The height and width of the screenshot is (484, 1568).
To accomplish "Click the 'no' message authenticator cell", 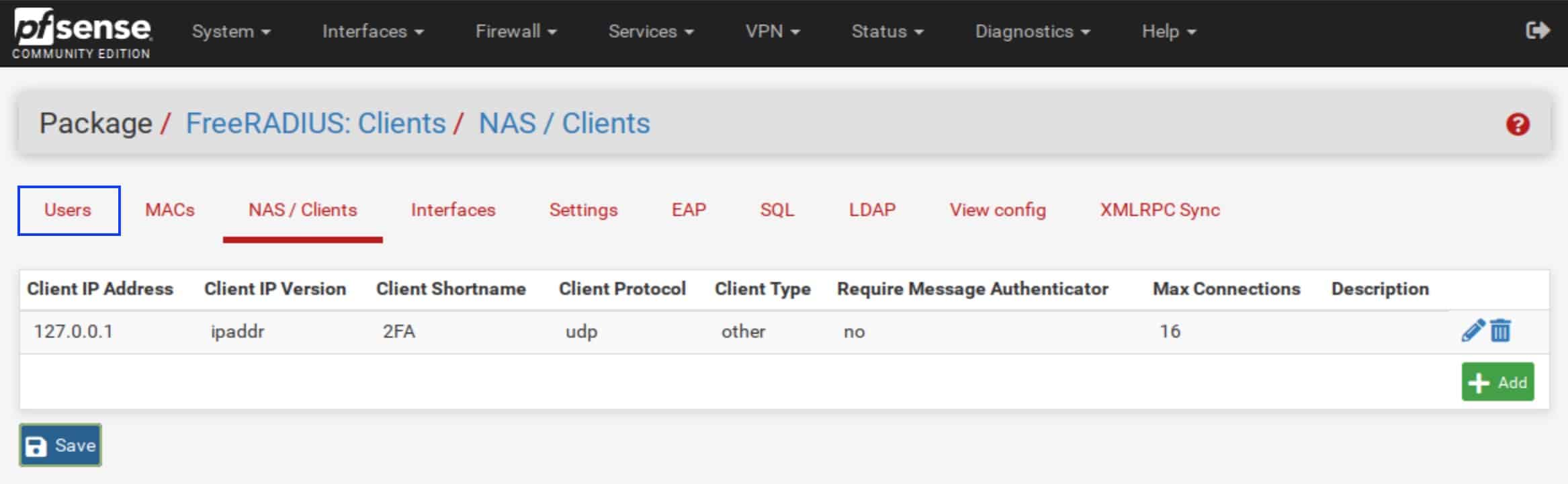I will click(x=854, y=331).
